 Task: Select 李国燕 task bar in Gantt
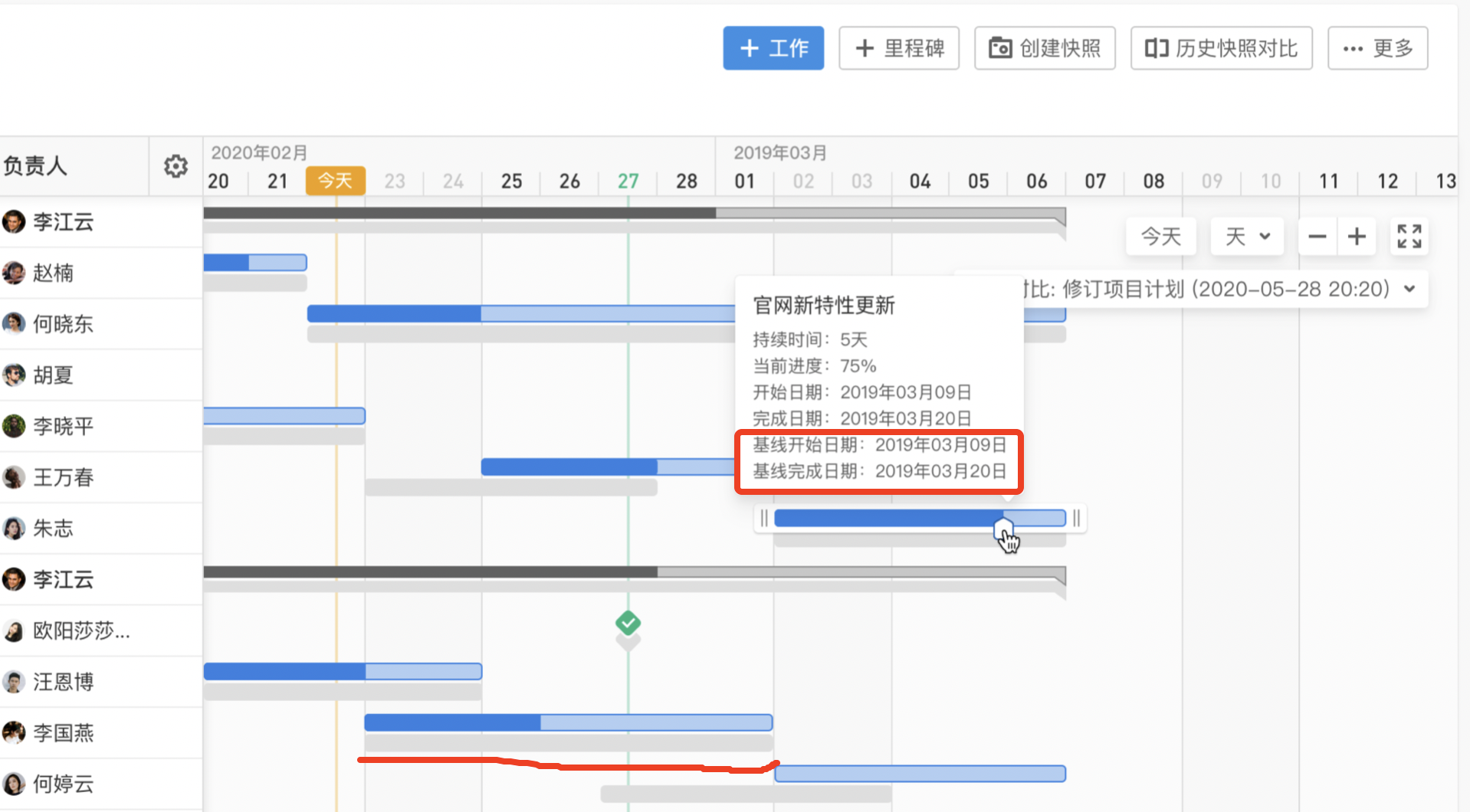[568, 722]
